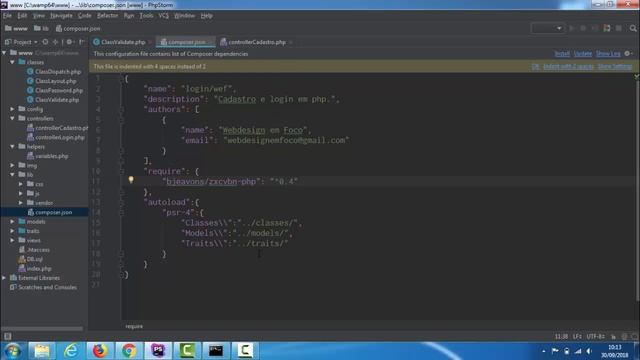This screenshot has width=640, height=360.
Task: Open the Navigate menu
Action: [x=61, y=16]
